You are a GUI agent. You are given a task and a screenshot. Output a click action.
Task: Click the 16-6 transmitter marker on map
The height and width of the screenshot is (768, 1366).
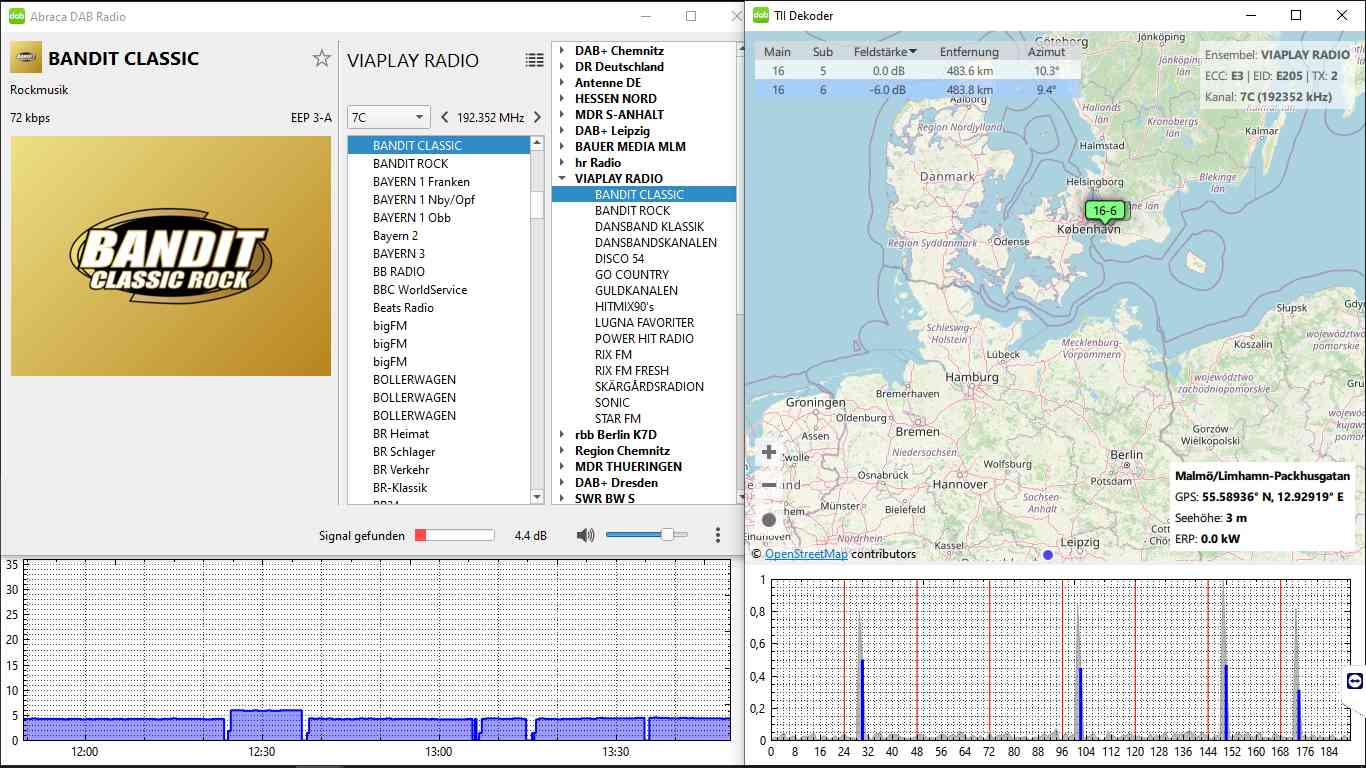[x=1106, y=211]
